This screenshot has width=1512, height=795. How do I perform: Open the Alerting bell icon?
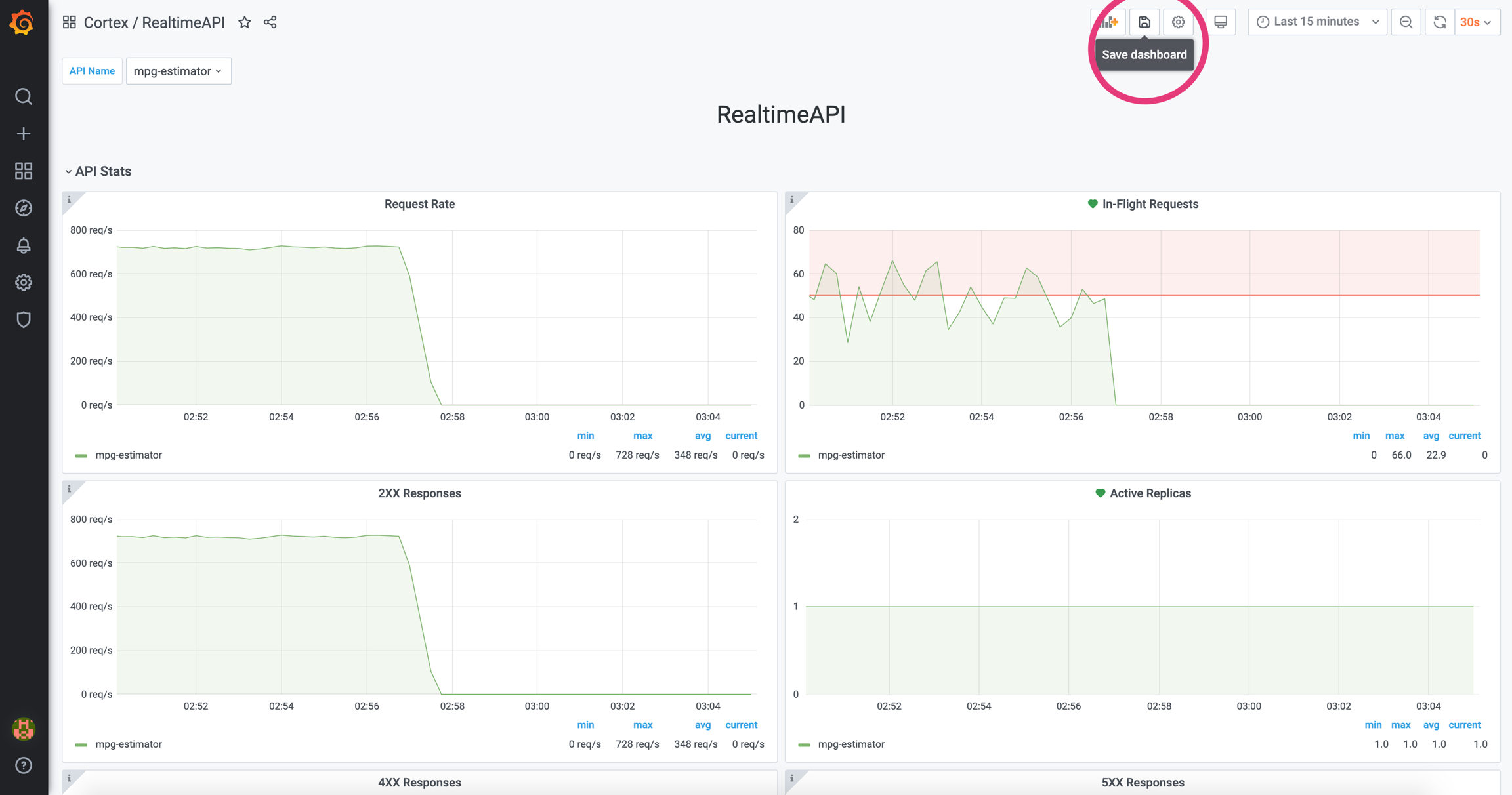[24, 245]
